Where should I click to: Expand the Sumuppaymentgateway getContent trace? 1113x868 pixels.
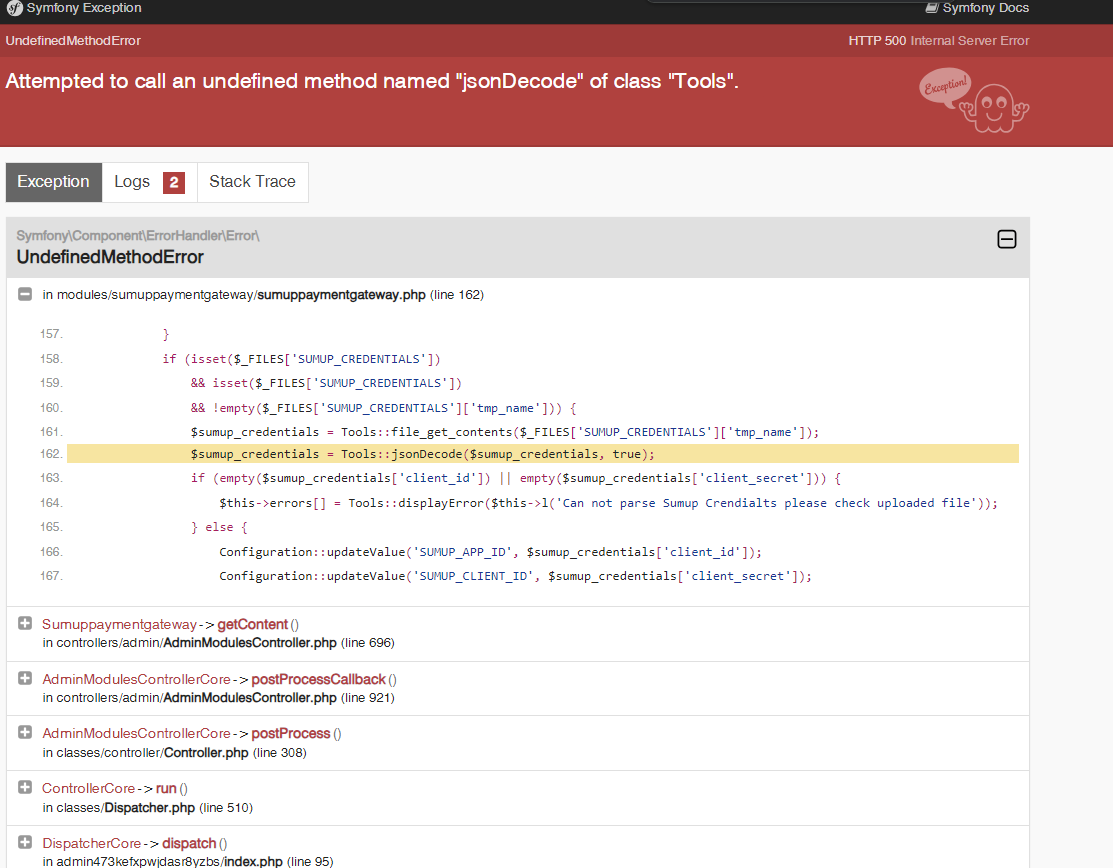pyautogui.click(x=25, y=624)
